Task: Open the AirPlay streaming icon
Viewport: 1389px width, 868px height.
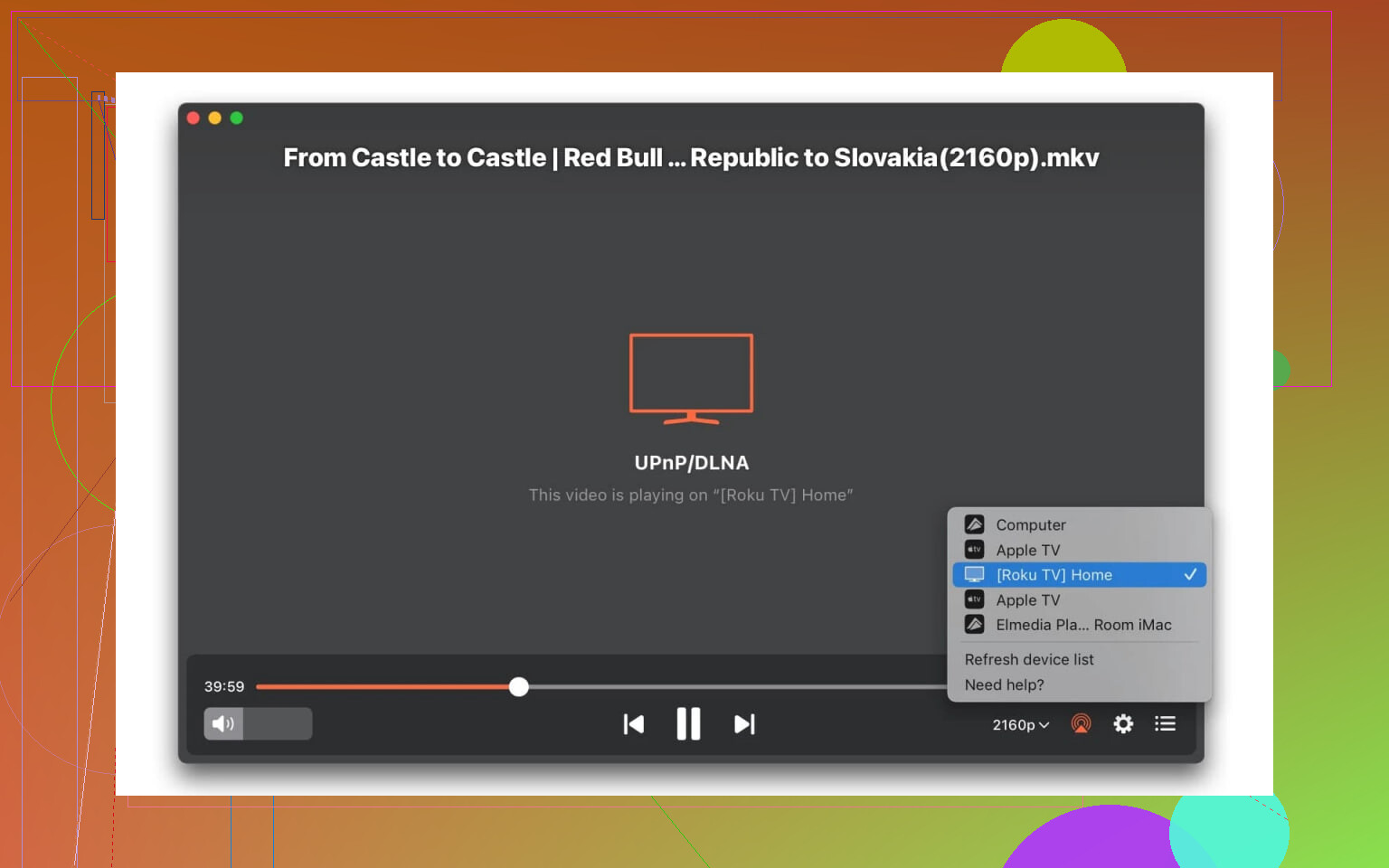Action: 1081,723
